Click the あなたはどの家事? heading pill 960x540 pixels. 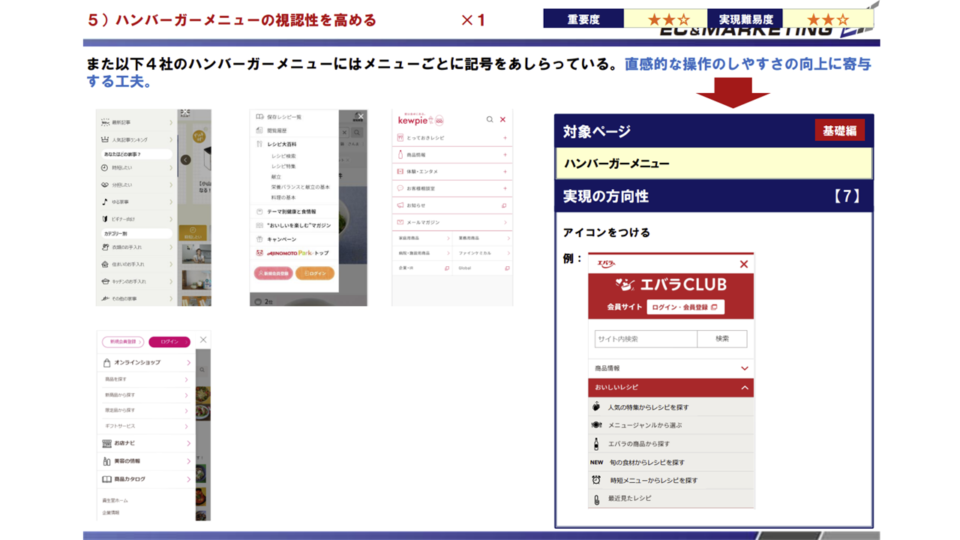pos(136,154)
